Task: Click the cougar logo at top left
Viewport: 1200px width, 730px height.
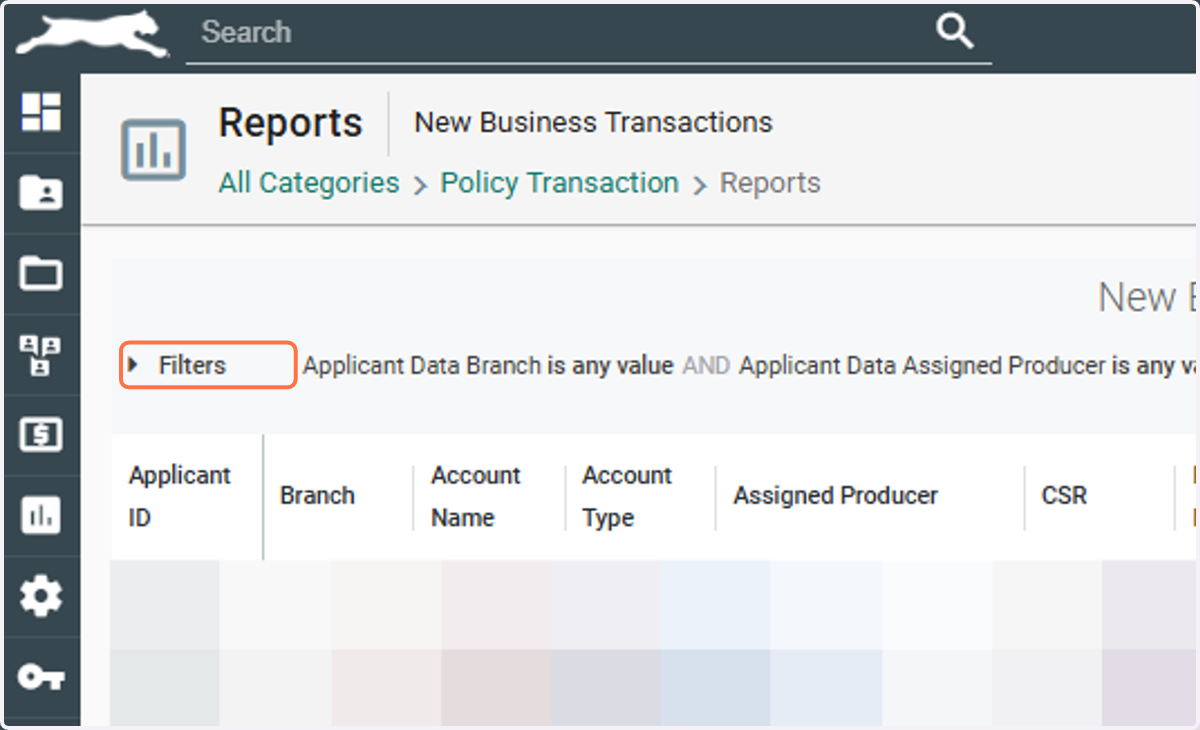Action: (92, 37)
